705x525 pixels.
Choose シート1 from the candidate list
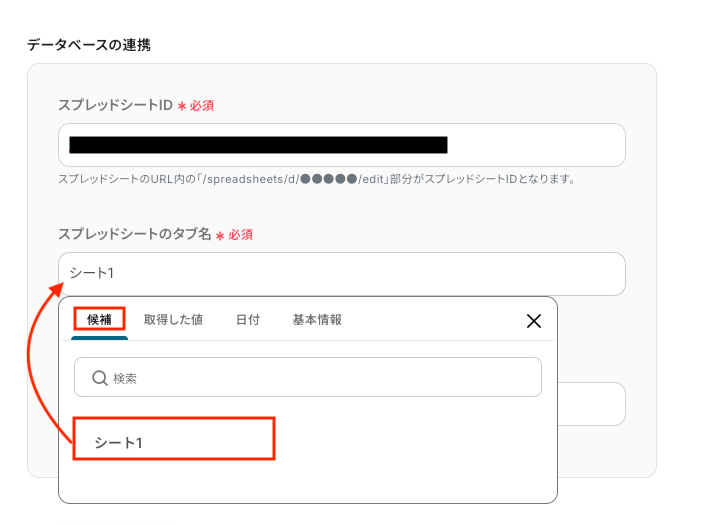(x=174, y=439)
